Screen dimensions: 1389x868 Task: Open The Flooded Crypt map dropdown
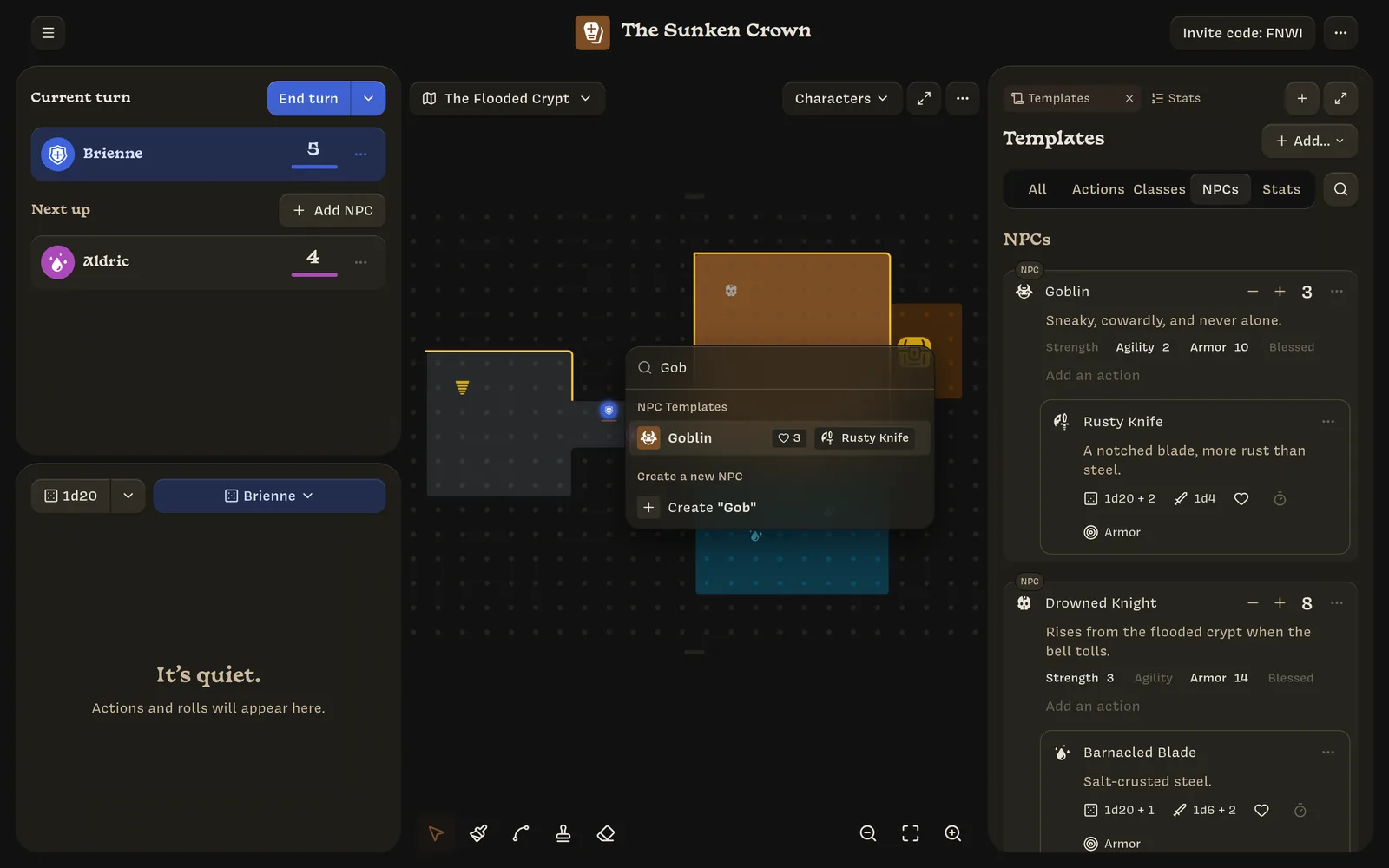point(507,98)
